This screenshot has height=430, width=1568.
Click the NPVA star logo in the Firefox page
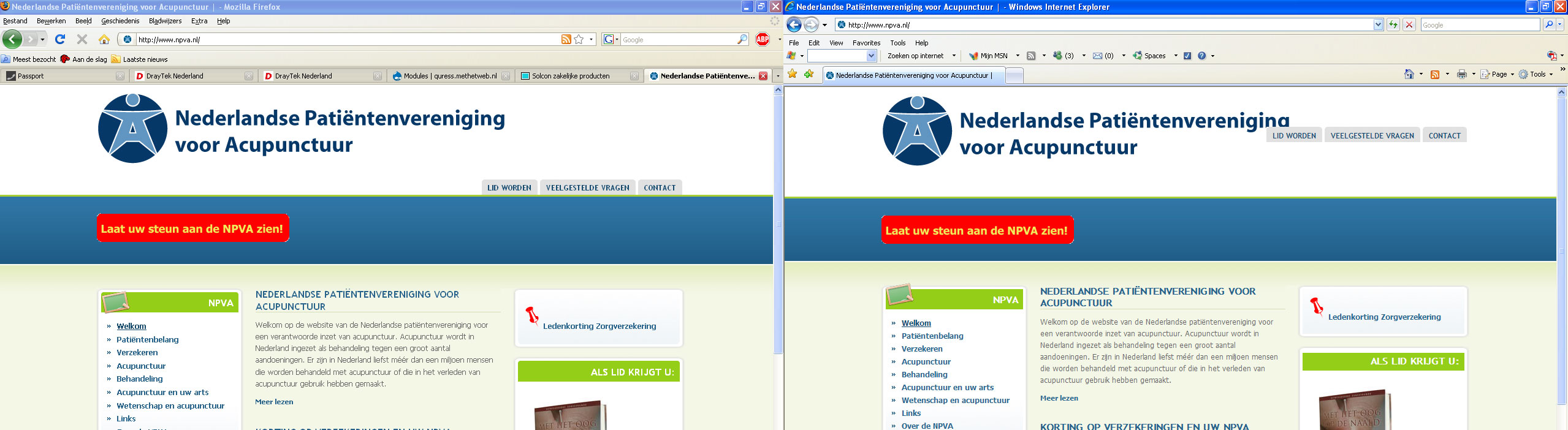[x=132, y=128]
